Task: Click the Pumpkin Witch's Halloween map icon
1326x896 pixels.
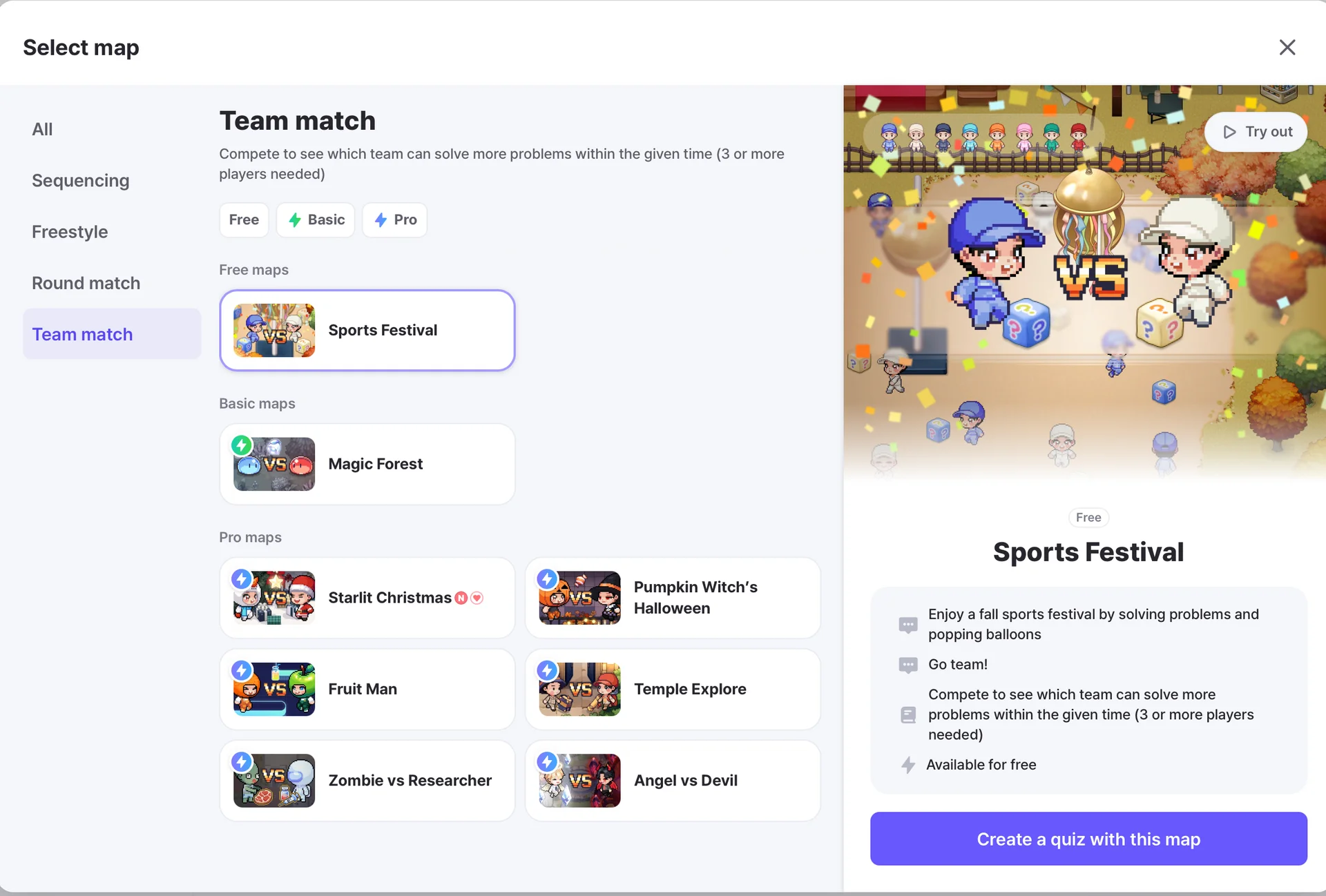Action: [579, 598]
